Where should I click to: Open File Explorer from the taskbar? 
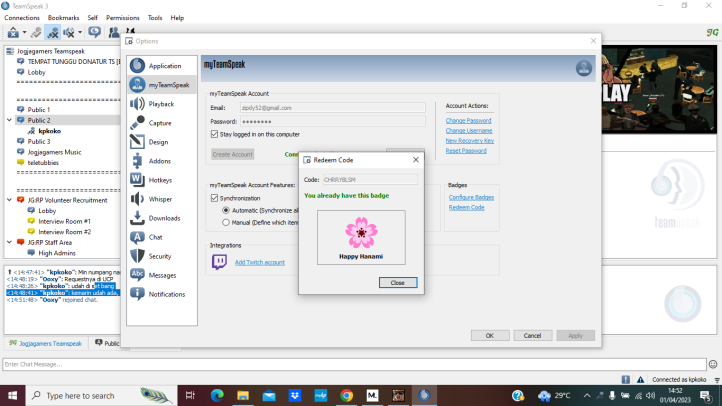(x=243, y=395)
